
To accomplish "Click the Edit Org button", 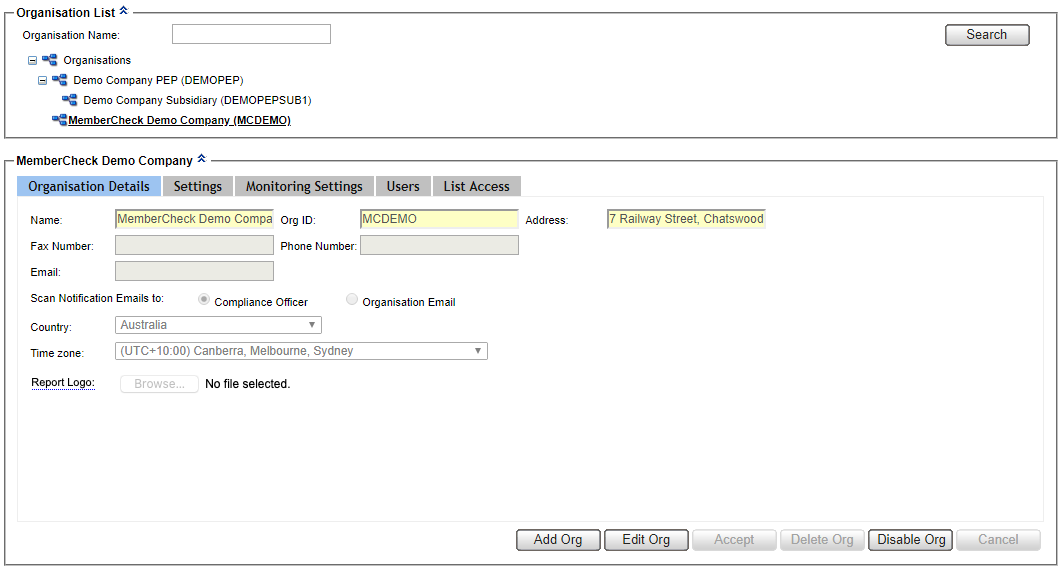I will coord(646,540).
